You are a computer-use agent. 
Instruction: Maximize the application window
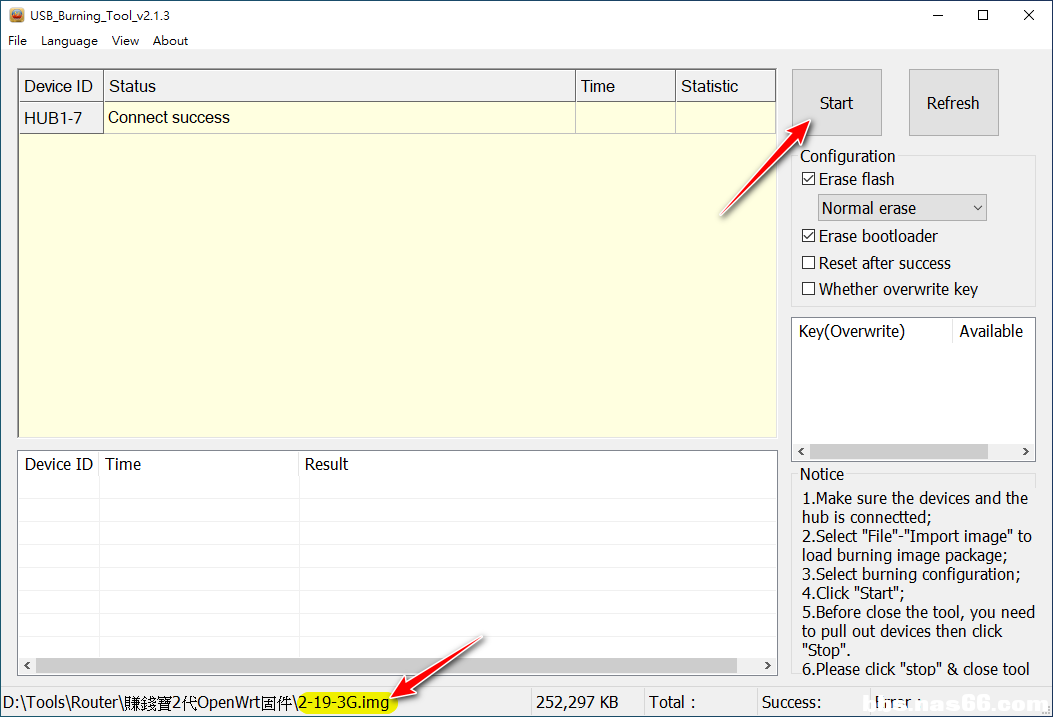tap(983, 15)
